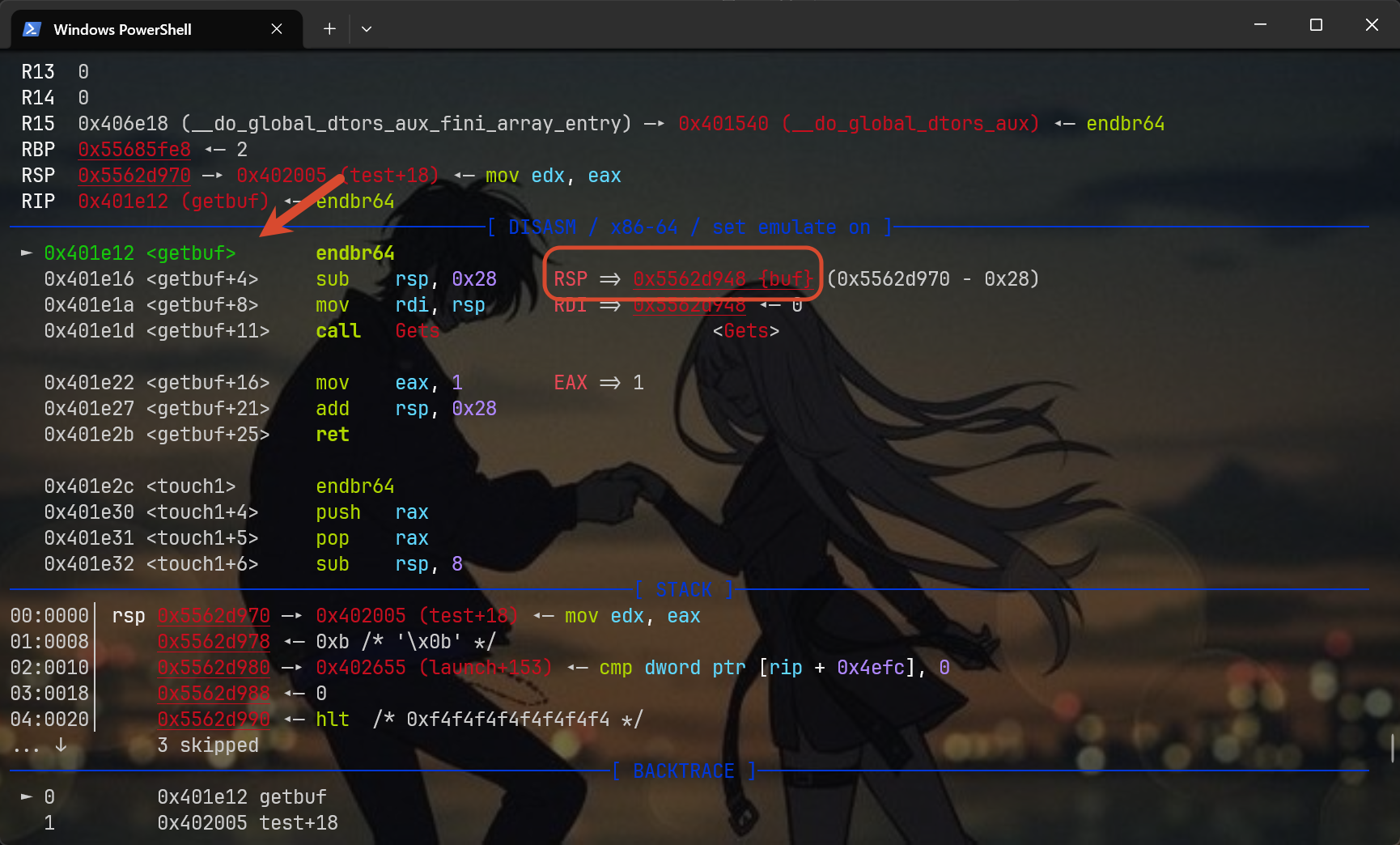Image resolution: width=1400 pixels, height=845 pixels.
Task: Click the __do_global_dtors_aux_fini_array_entry symbol
Action: pyautogui.click(x=406, y=124)
